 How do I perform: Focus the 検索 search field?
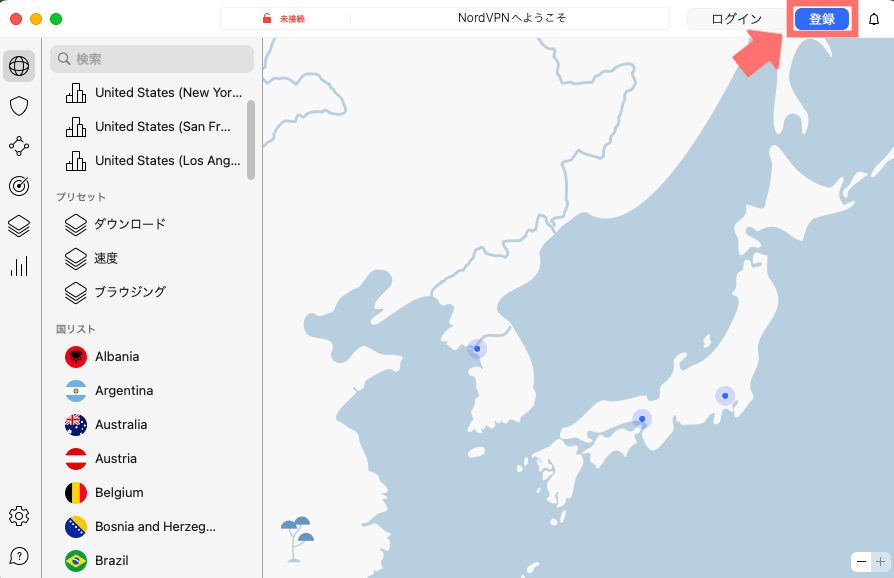[152, 59]
